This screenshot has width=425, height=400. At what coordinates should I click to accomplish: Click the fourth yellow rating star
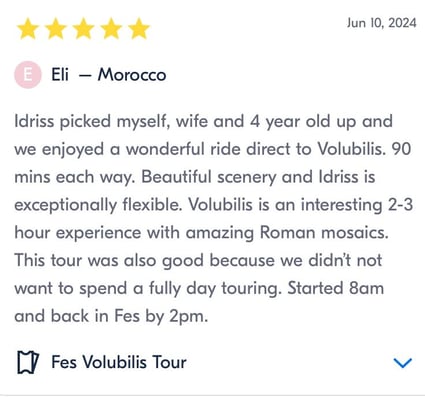pyautogui.click(x=111, y=29)
